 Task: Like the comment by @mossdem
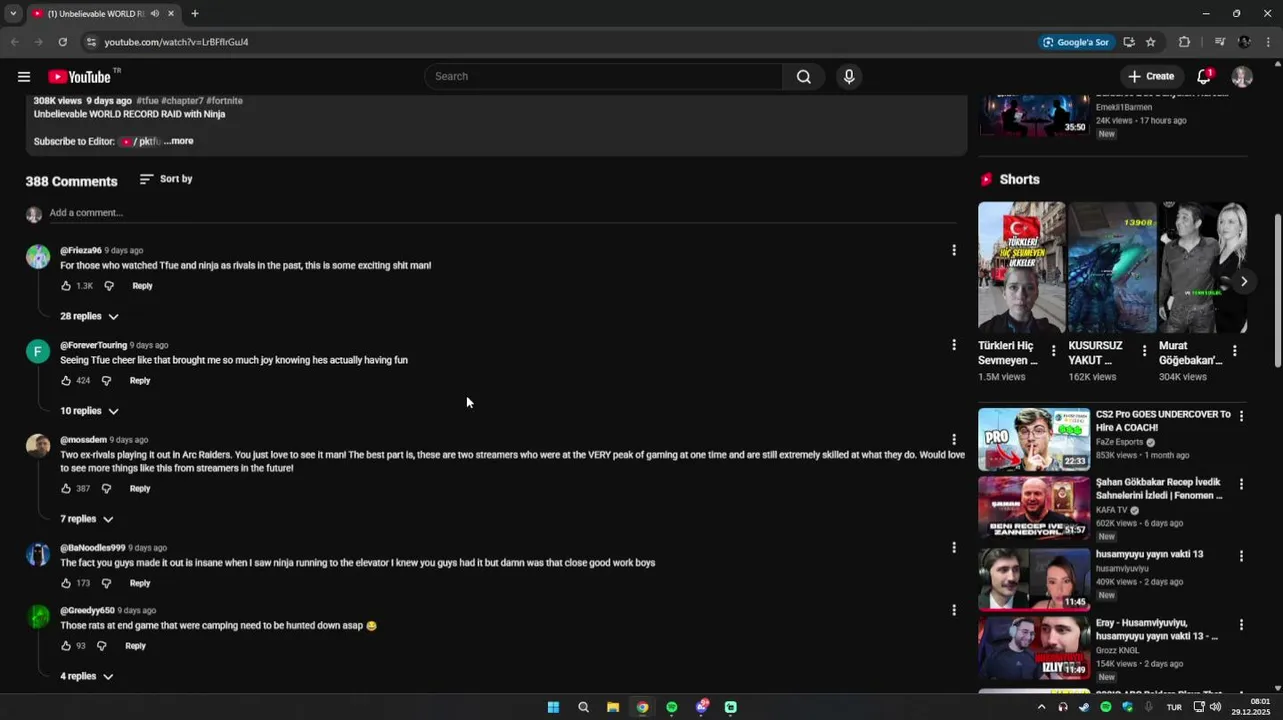(66, 489)
